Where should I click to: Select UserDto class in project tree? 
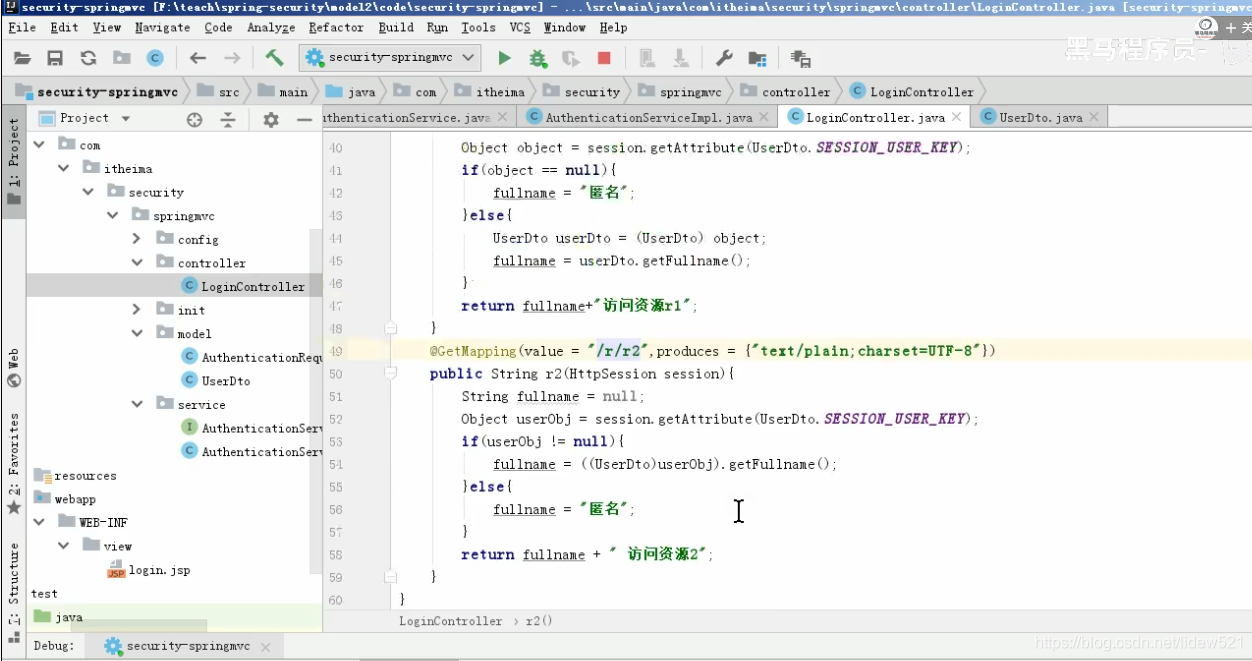click(x=216, y=381)
